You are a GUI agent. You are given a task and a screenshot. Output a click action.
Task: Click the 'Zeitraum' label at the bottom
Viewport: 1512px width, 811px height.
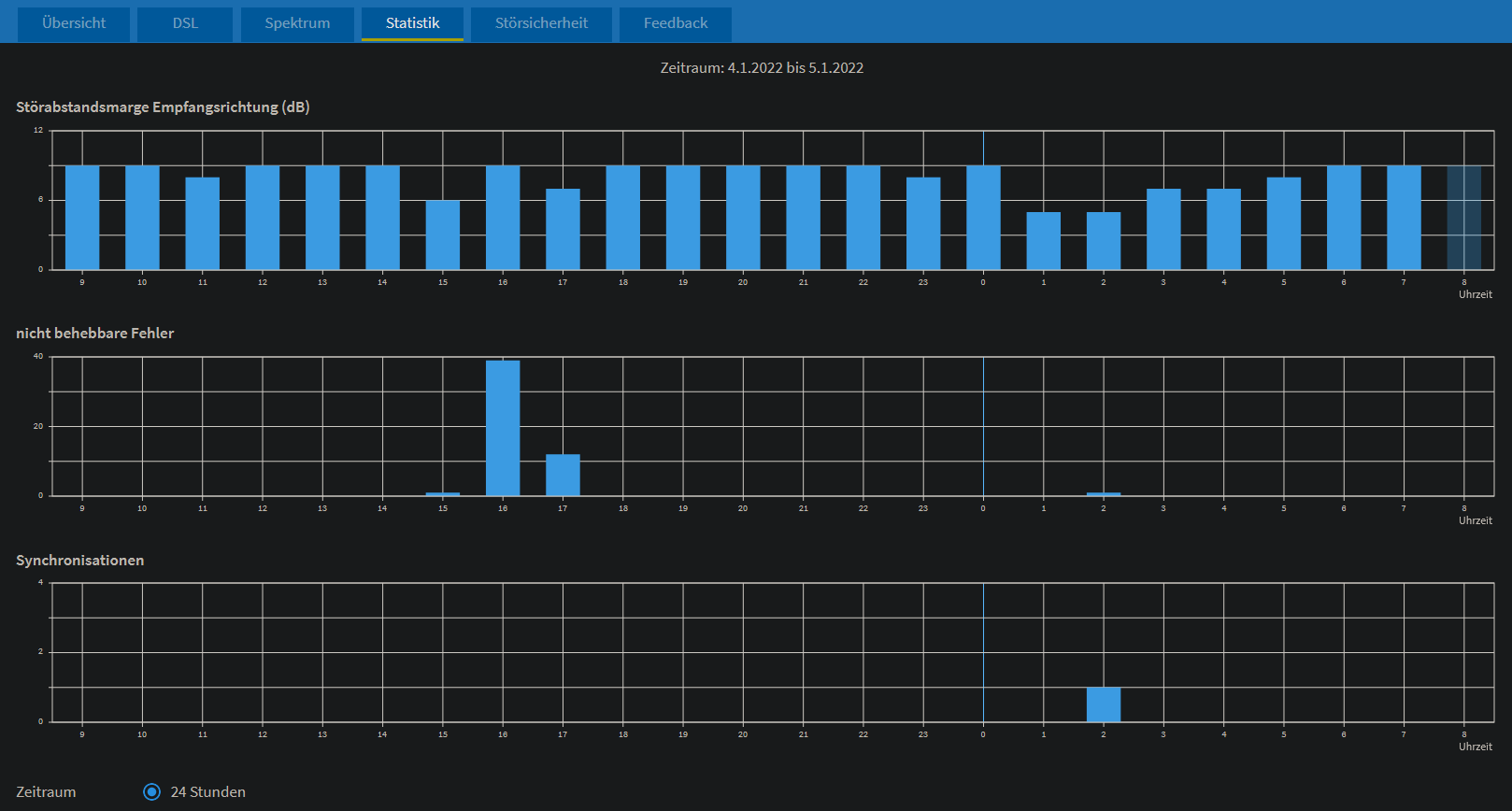46,792
